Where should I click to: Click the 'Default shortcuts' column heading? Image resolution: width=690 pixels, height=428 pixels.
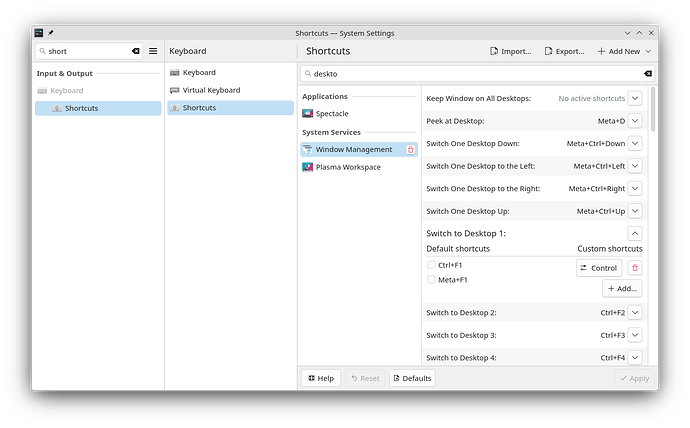coord(458,249)
